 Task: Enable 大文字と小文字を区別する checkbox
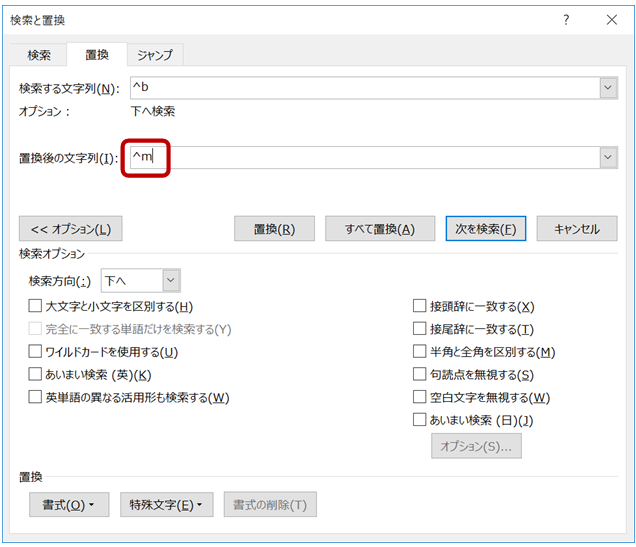click(36, 307)
